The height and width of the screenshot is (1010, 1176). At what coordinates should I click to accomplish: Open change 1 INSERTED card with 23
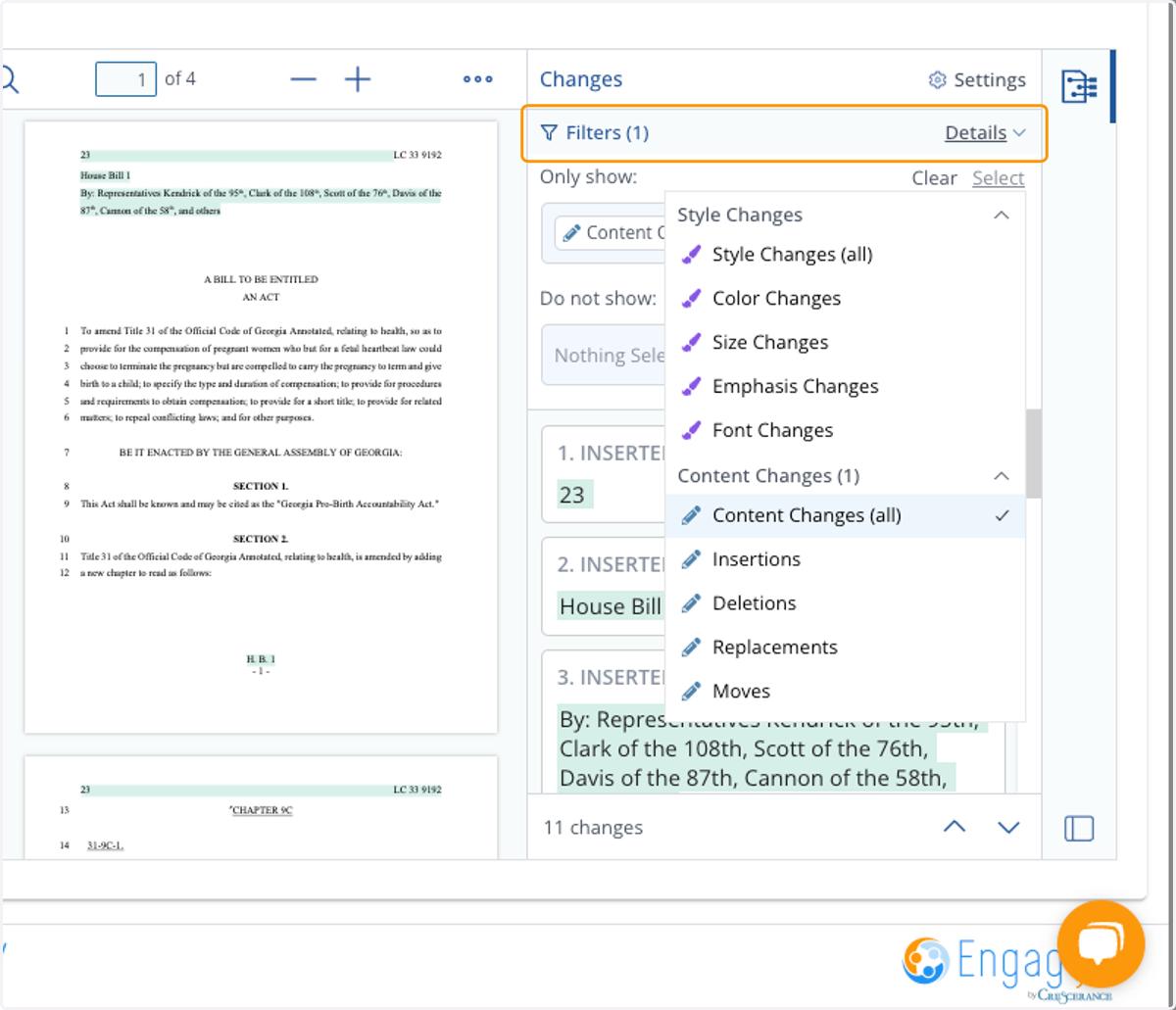pyautogui.click(x=604, y=476)
